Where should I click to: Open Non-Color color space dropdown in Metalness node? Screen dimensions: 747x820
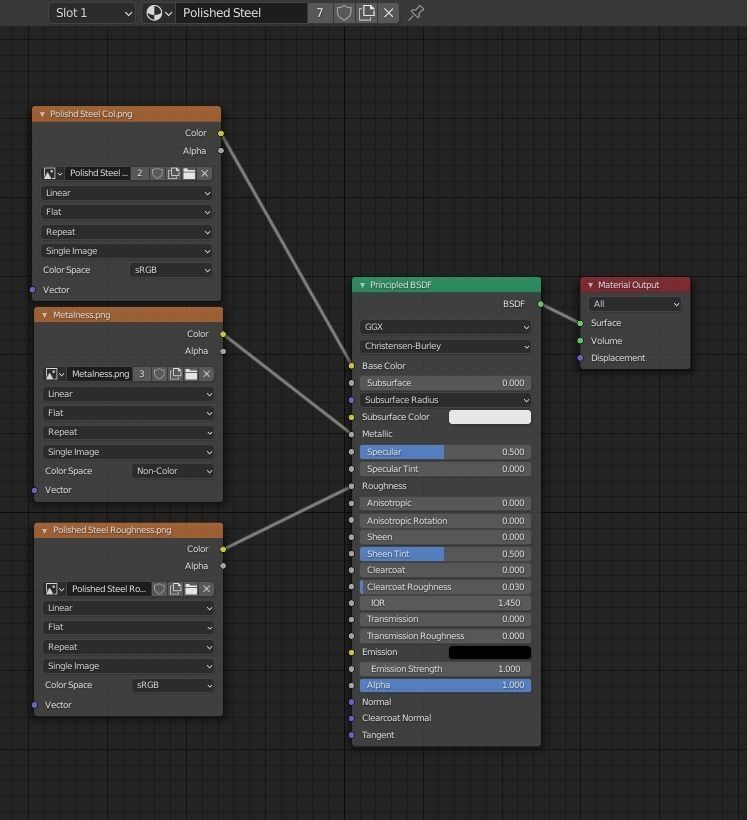click(173, 471)
